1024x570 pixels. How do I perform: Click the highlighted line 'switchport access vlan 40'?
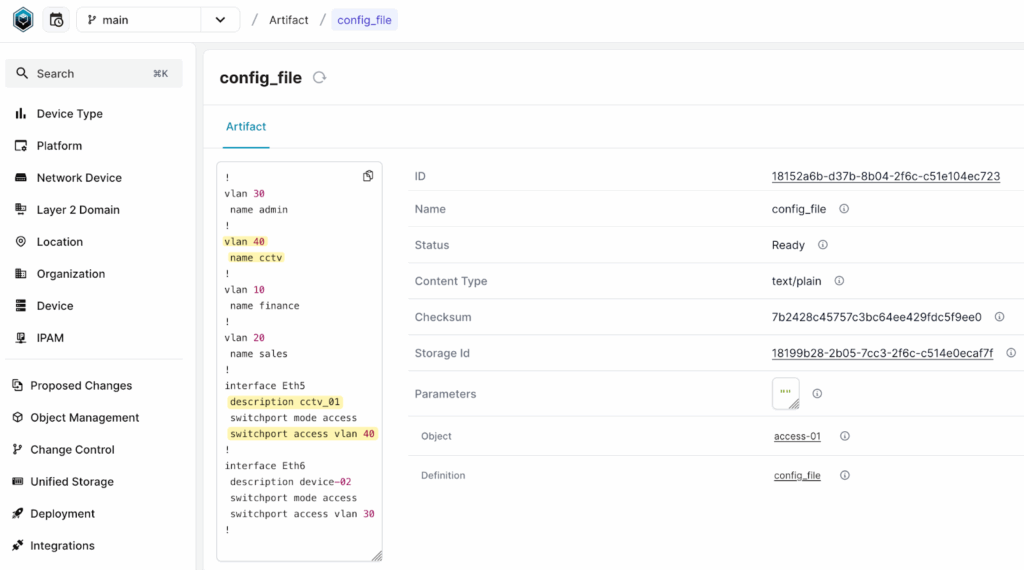(x=302, y=434)
